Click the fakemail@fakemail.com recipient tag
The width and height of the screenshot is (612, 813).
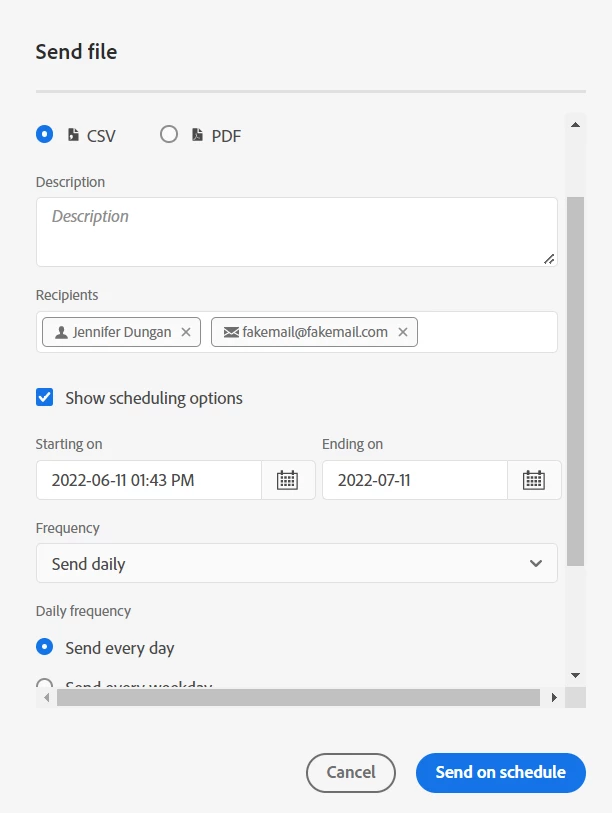coord(314,332)
